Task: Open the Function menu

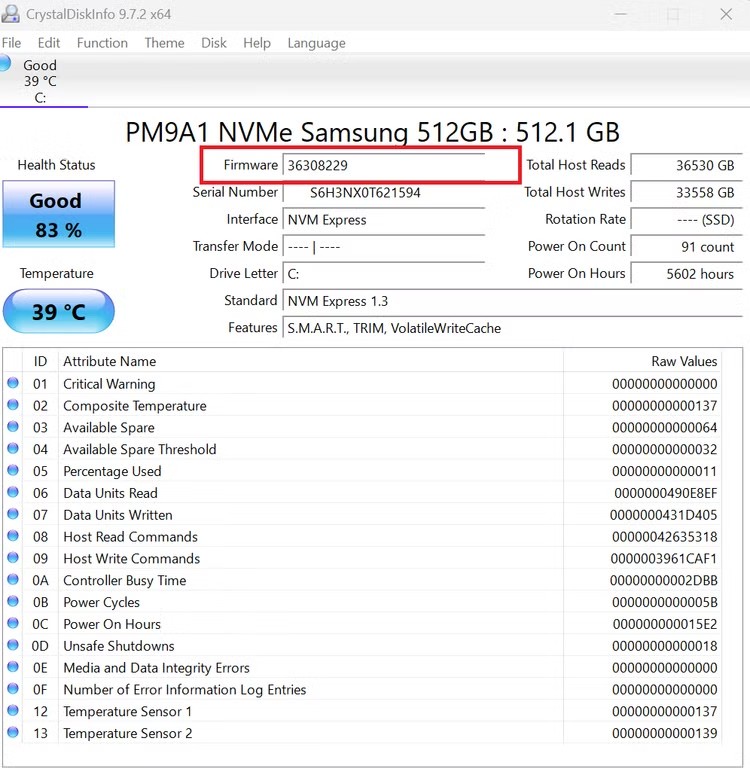Action: 102,43
